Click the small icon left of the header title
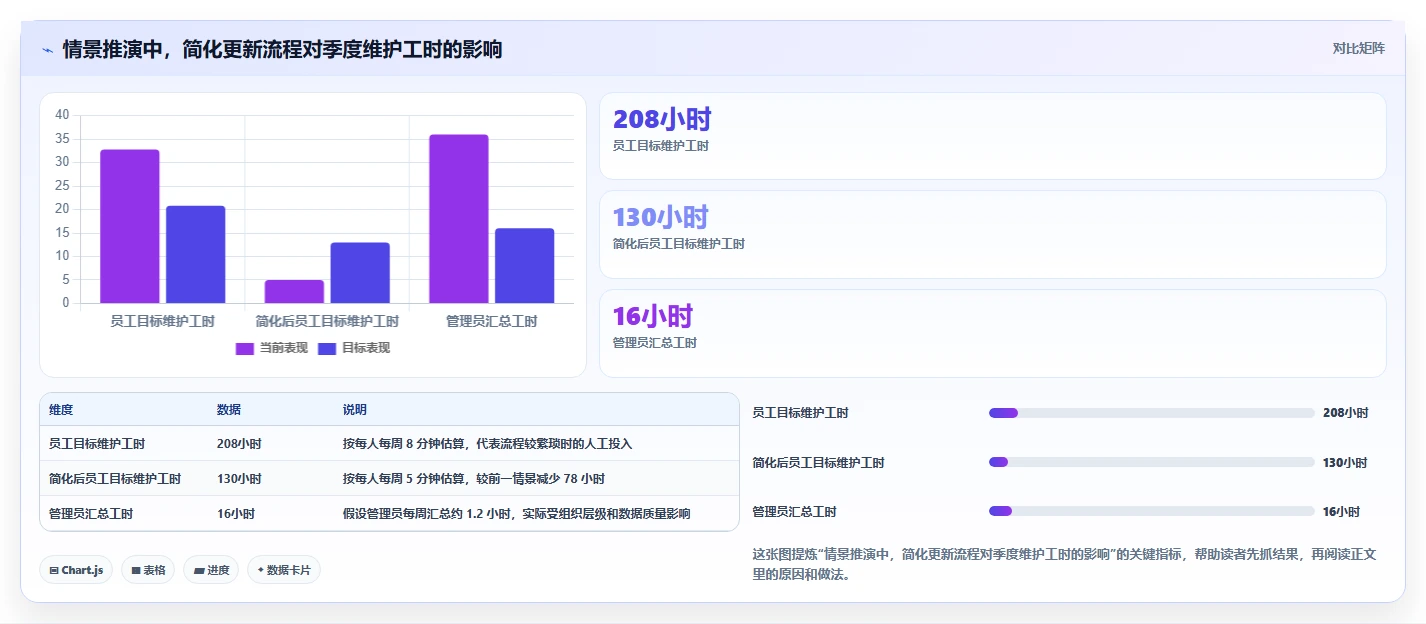Viewport: 1426px width, 624px height. click(x=47, y=50)
